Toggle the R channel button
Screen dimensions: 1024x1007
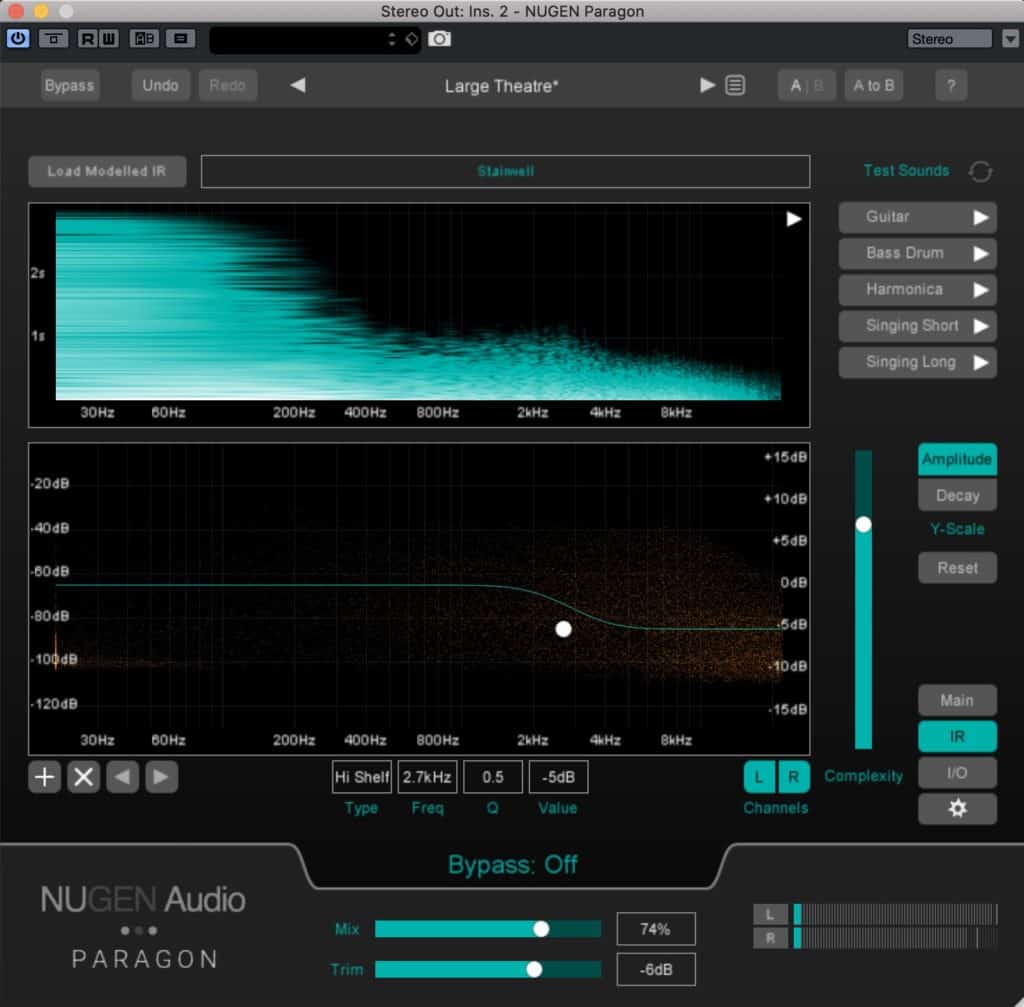[x=793, y=777]
